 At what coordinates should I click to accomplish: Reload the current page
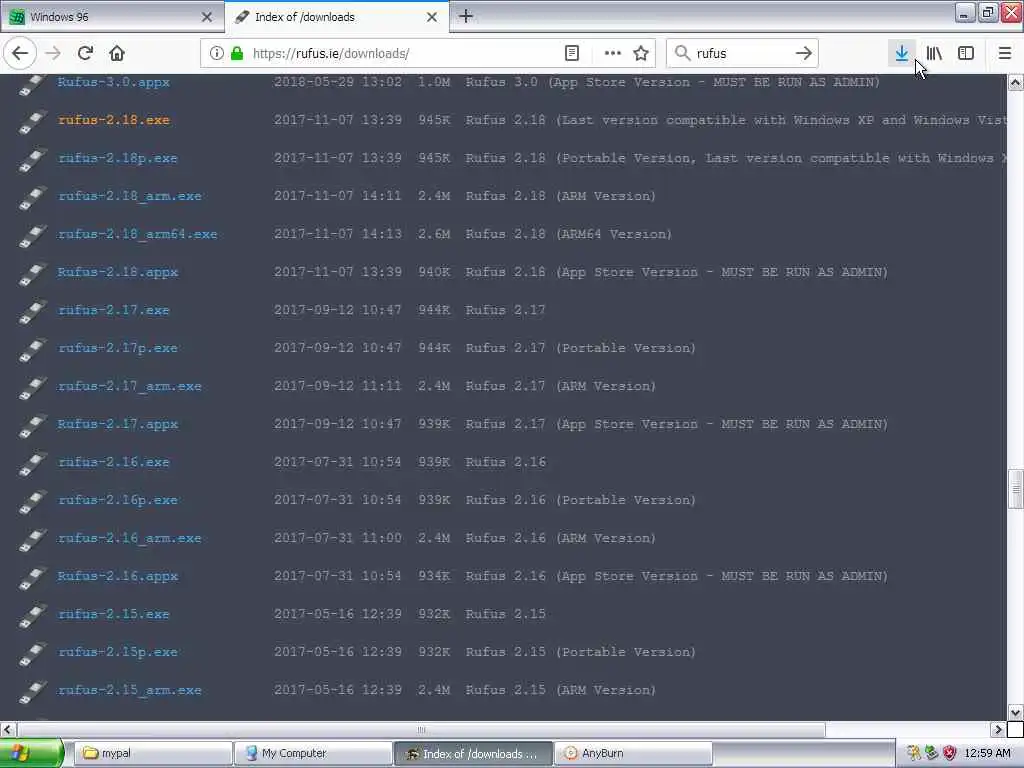pos(85,54)
